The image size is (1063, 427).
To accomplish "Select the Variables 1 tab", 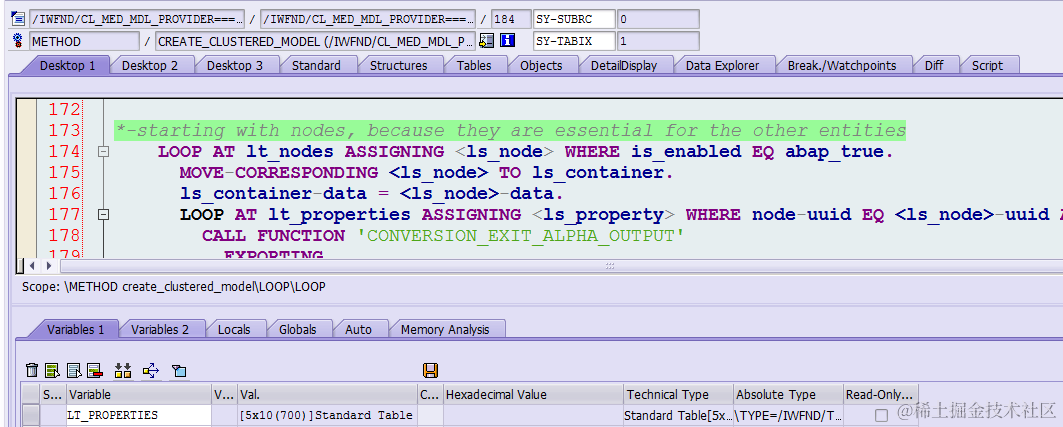I will 75,329.
